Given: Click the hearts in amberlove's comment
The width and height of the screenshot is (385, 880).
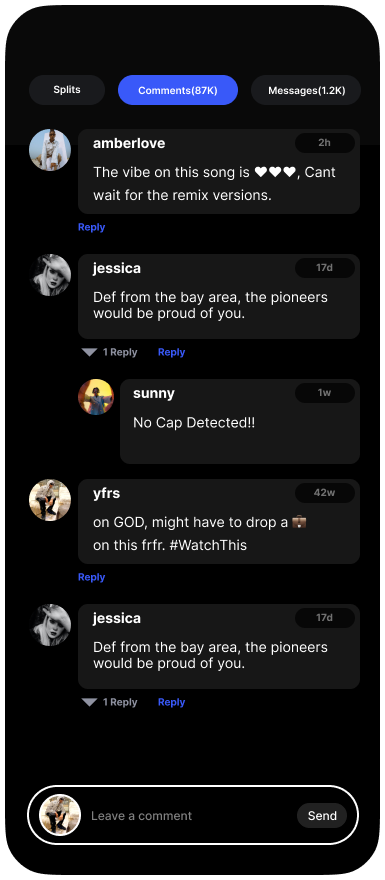Looking at the screenshot, I should [x=275, y=172].
